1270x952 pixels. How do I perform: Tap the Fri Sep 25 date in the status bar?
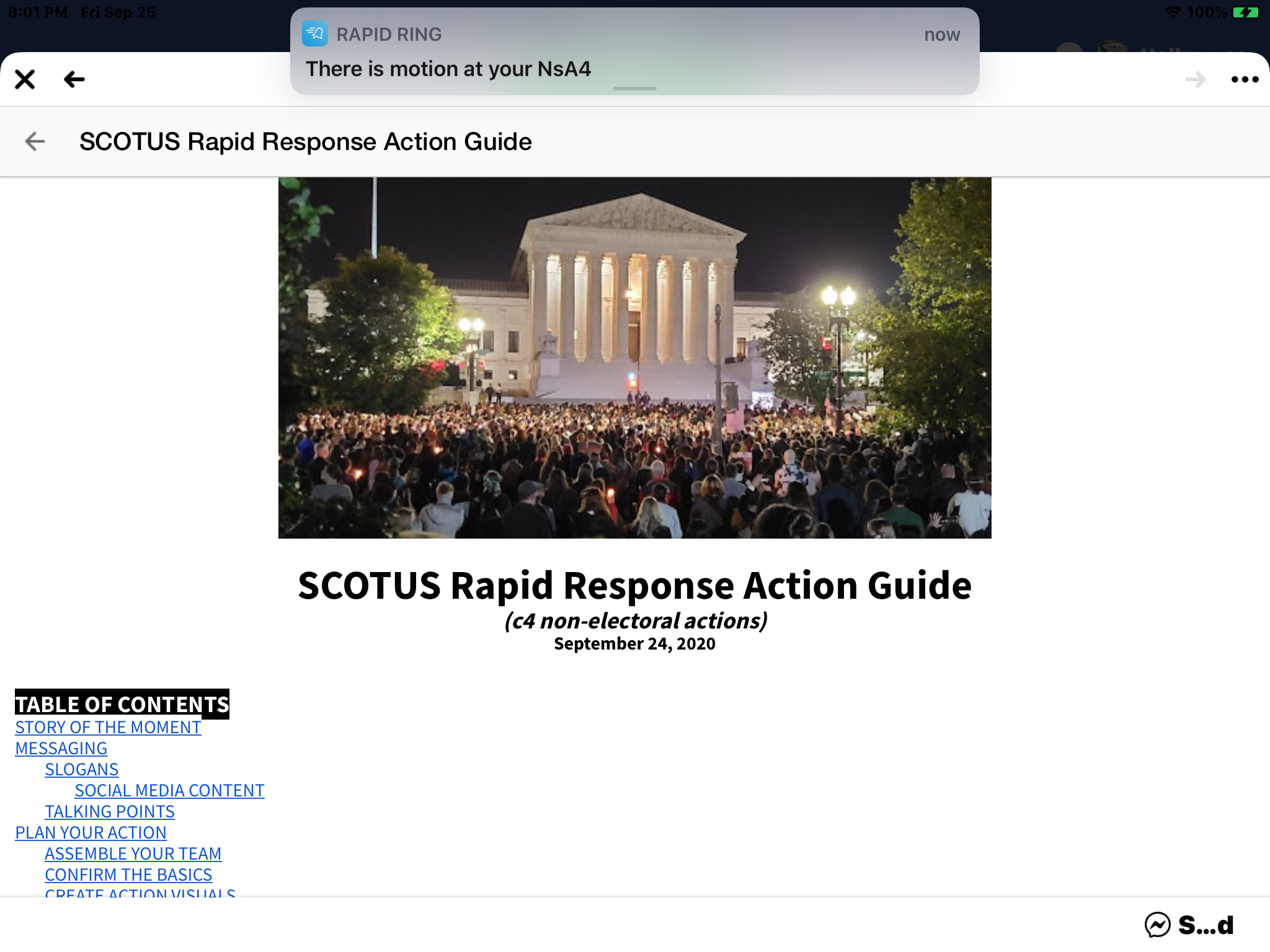[118, 12]
